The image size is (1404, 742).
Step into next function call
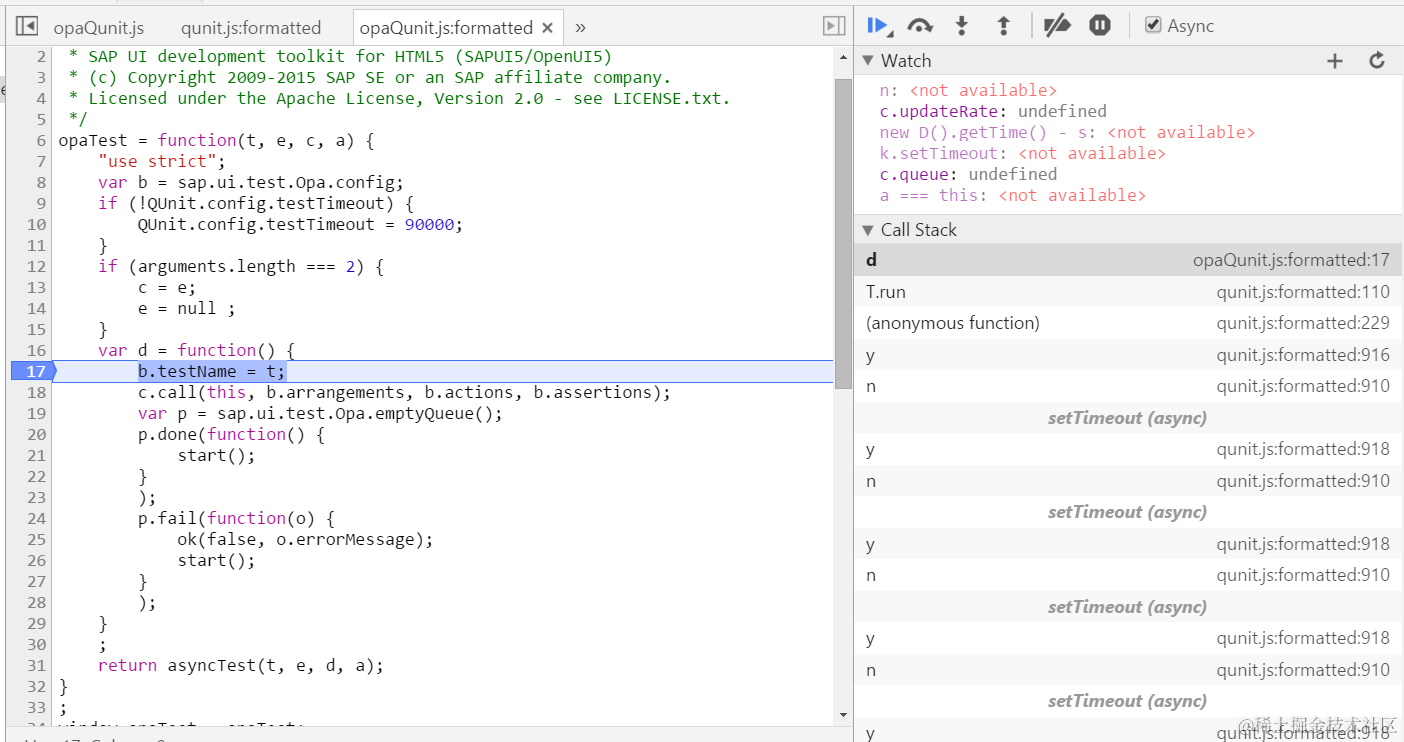click(962, 26)
